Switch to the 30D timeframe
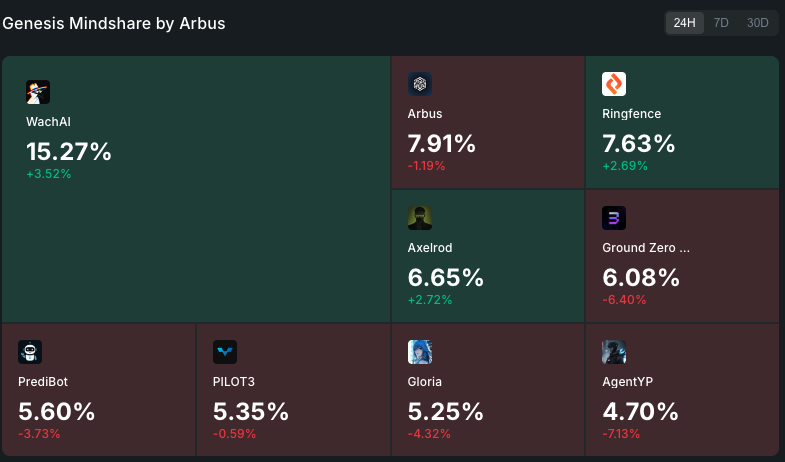Screen dimensions: 785x462 (757, 23)
